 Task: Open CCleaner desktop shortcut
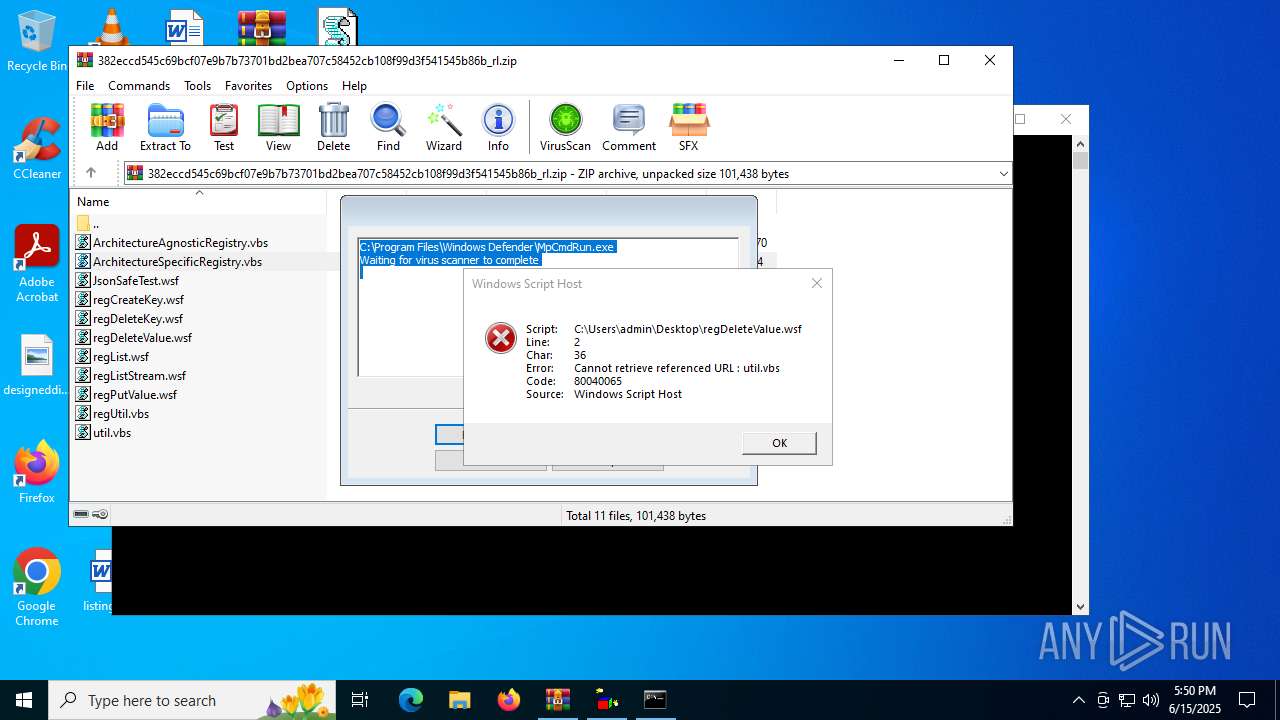[x=37, y=149]
